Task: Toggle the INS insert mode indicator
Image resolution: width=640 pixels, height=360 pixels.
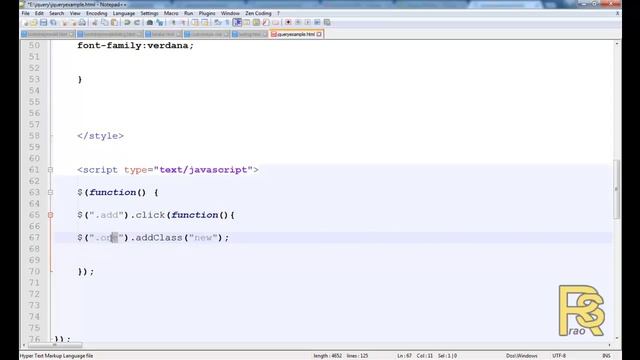Action: click(x=607, y=356)
